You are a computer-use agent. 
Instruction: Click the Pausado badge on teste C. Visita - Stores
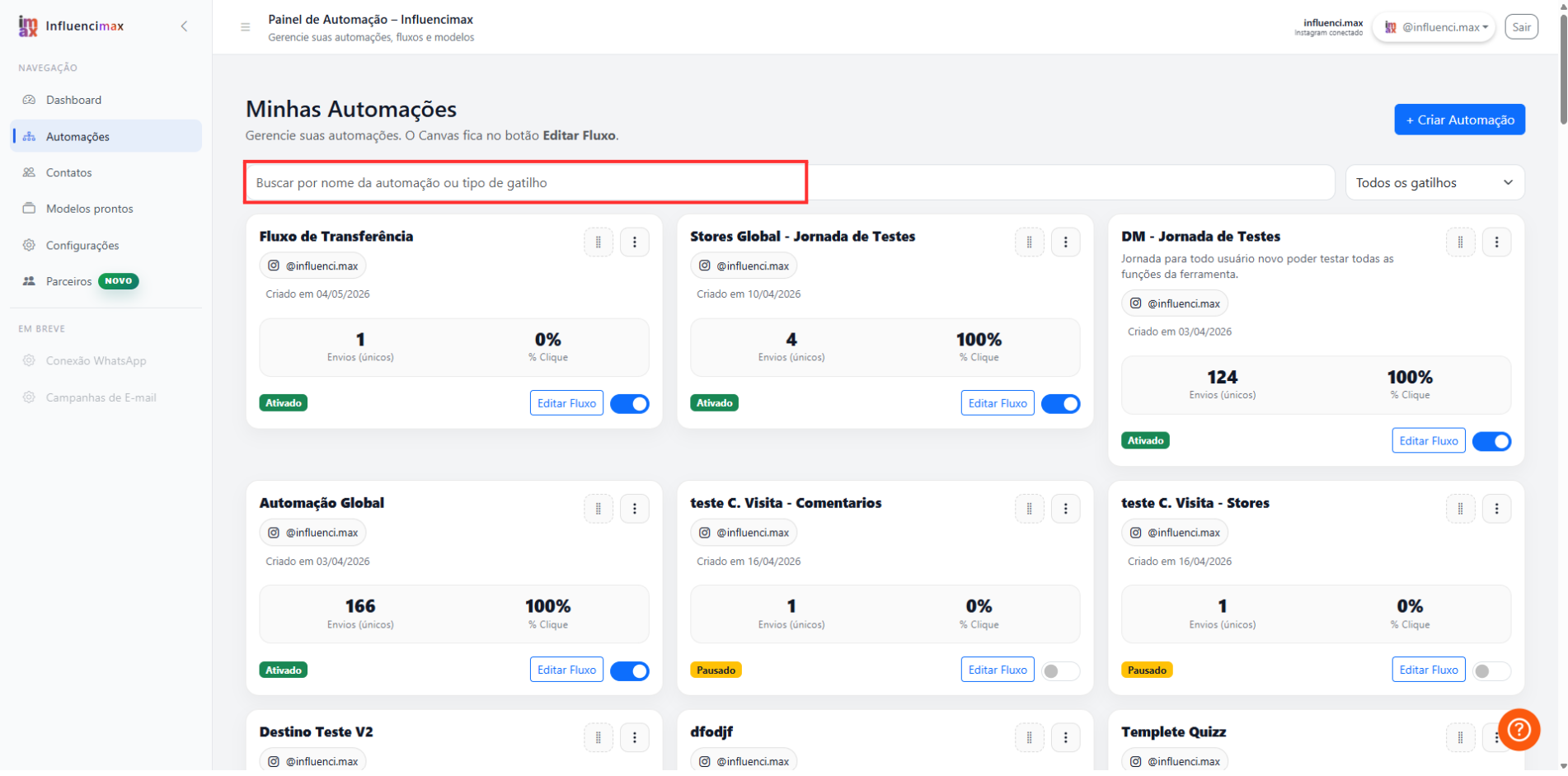[x=1147, y=670]
